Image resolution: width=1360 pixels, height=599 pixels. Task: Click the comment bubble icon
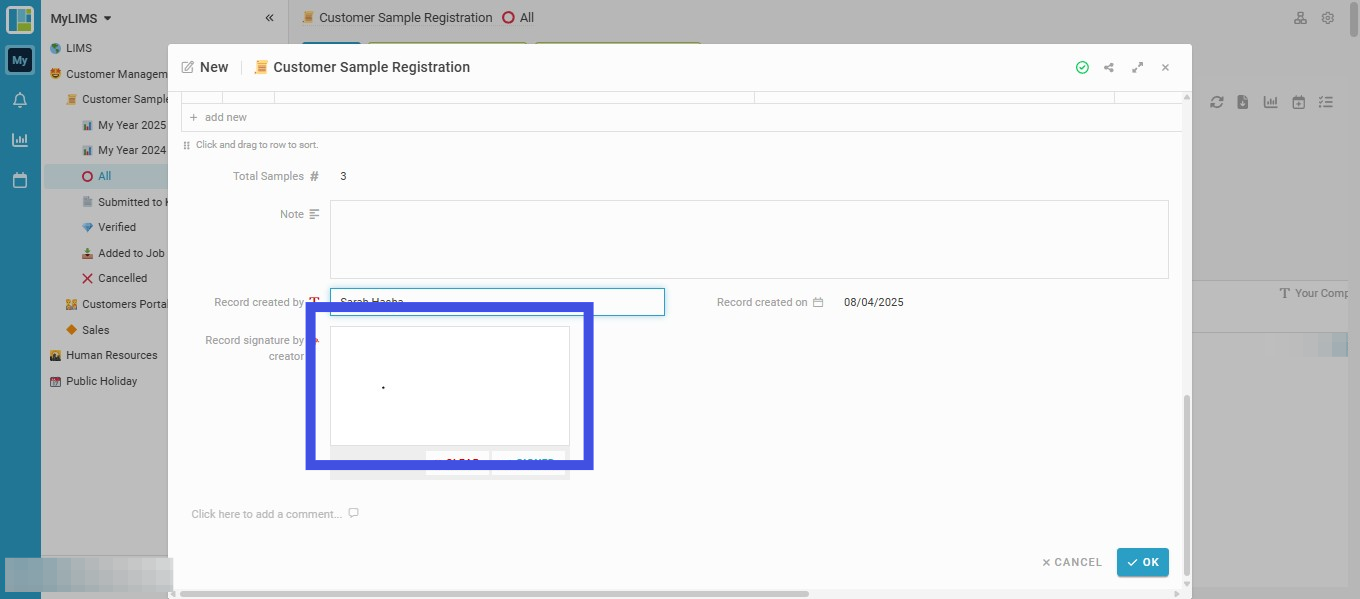(x=353, y=514)
